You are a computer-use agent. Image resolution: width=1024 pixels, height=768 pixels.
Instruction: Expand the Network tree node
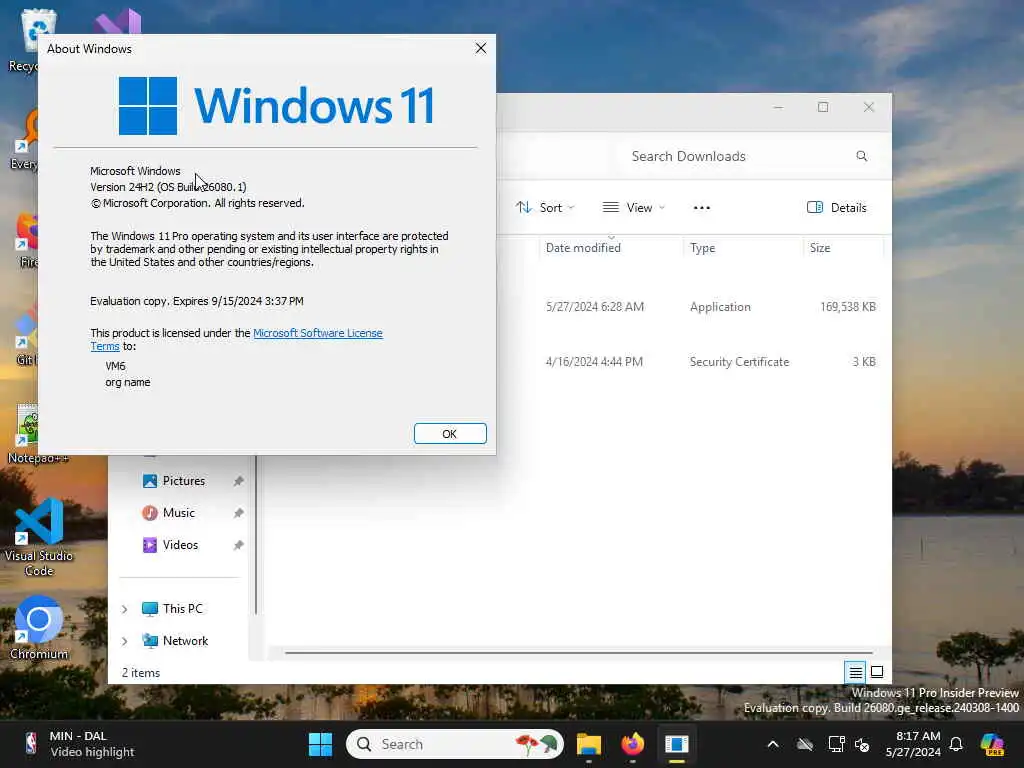coord(124,641)
